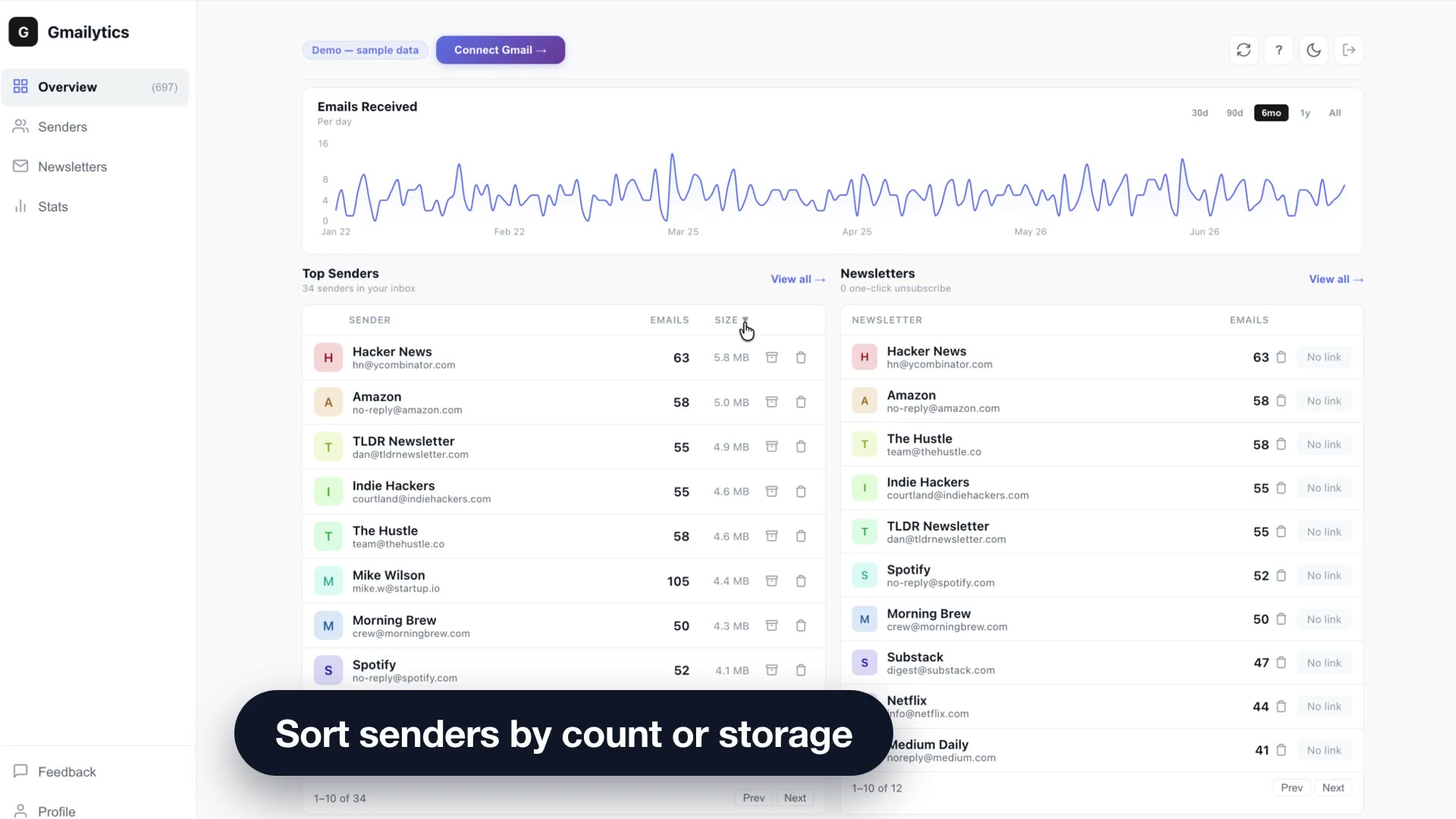
Task: Archive TLDR Newsletter emails
Action: (772, 447)
